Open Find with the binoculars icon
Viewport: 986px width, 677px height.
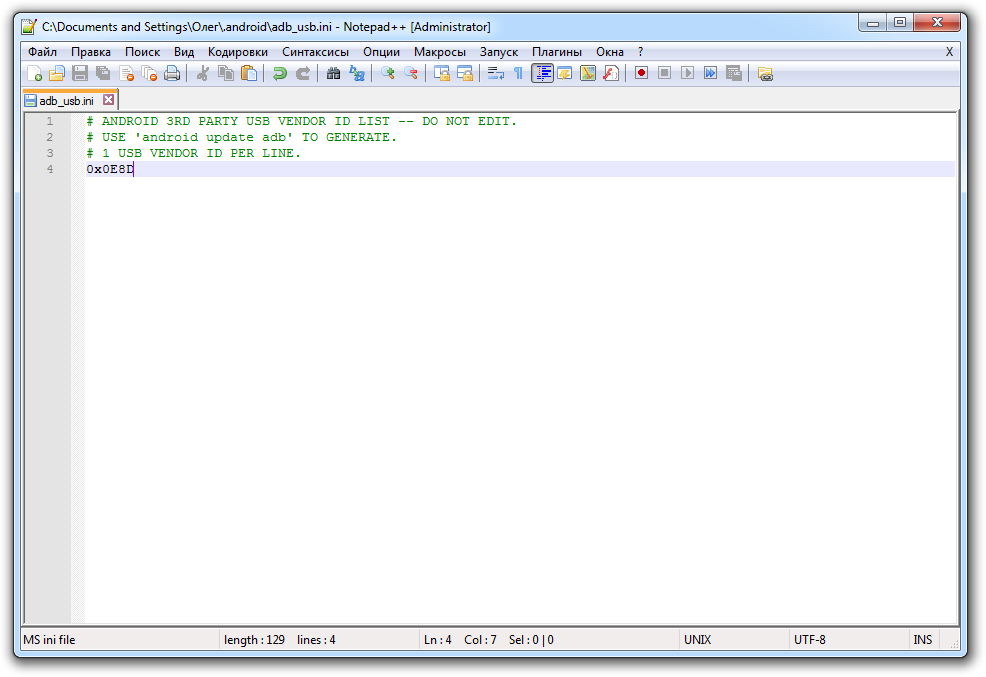(x=334, y=73)
